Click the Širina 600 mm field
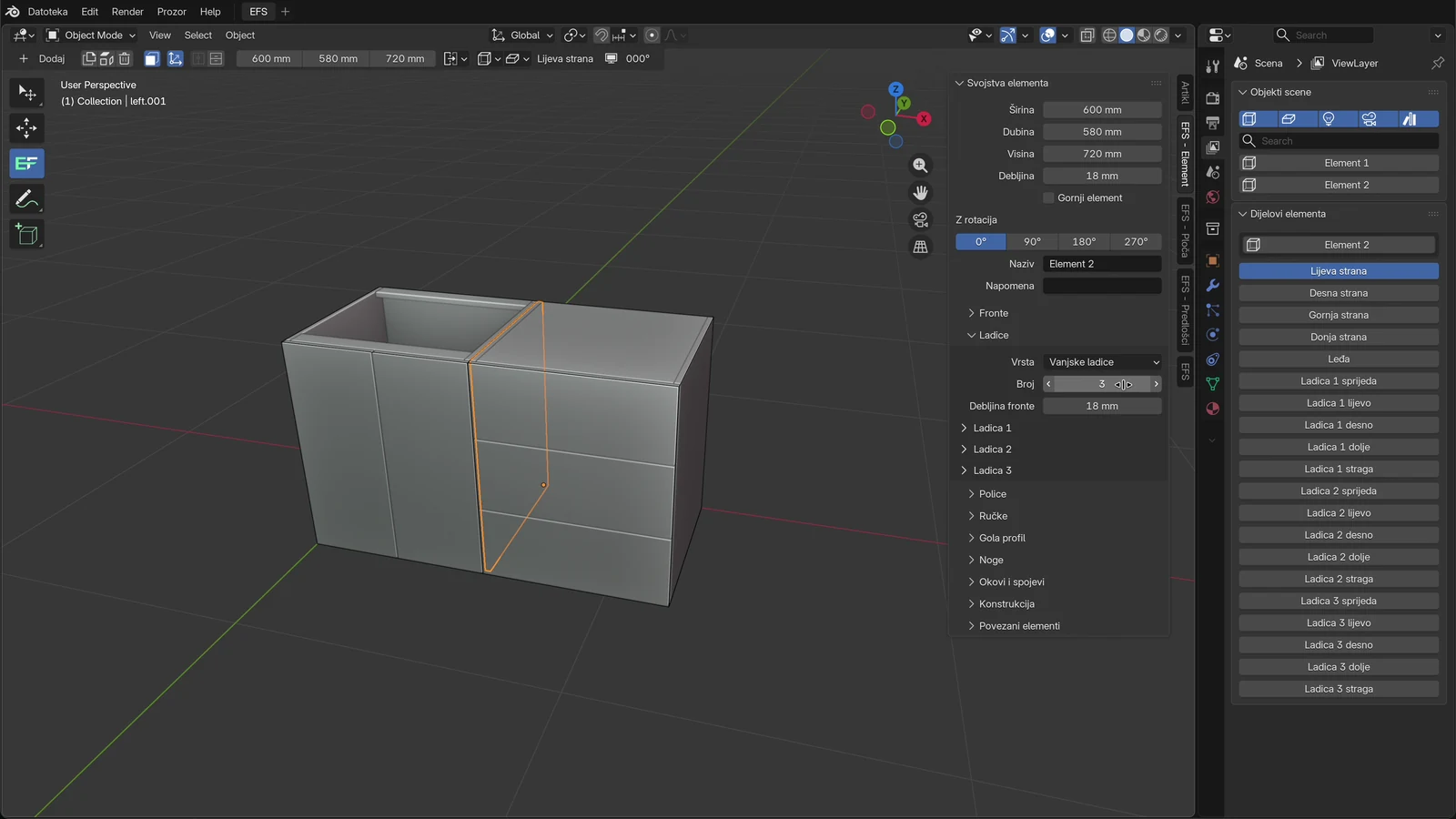 (x=1102, y=110)
